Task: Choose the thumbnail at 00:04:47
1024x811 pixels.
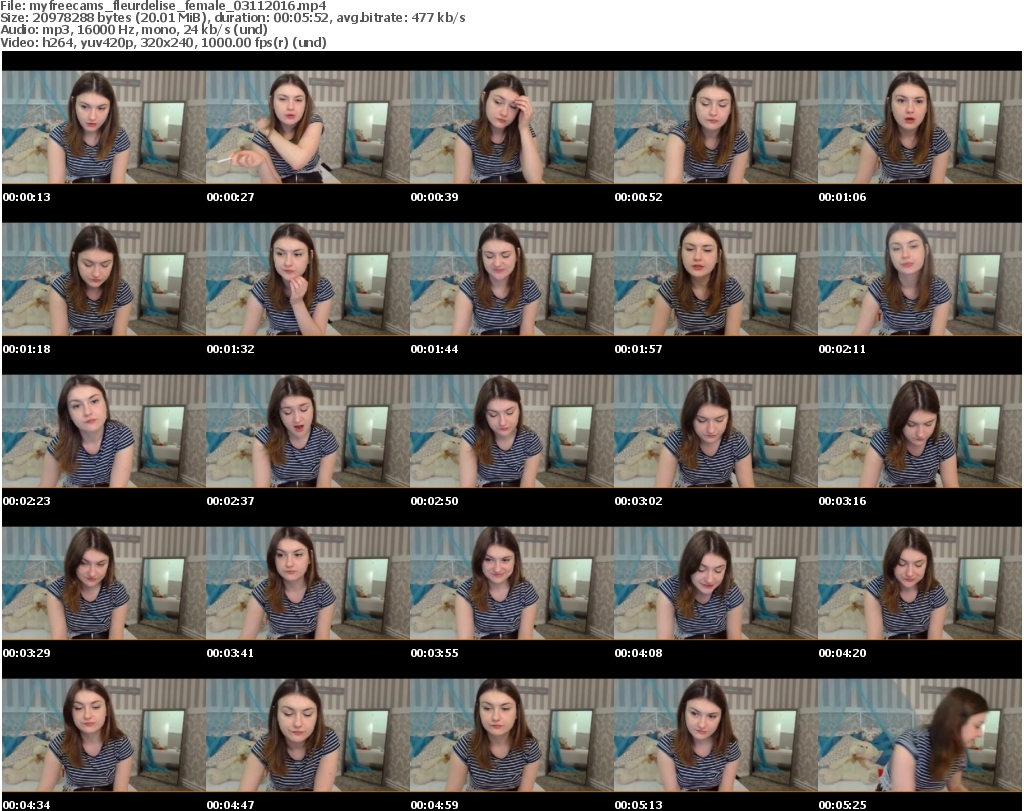Action: [307, 735]
